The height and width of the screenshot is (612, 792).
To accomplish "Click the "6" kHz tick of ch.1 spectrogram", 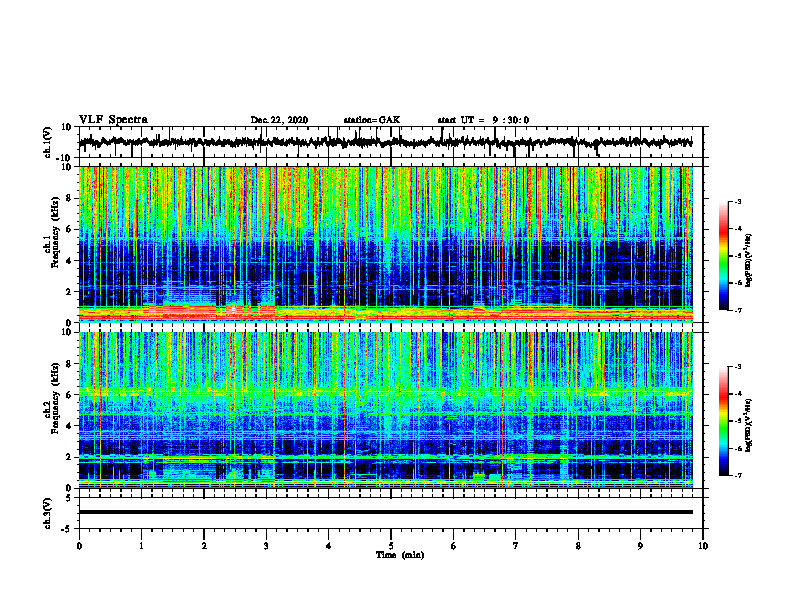I will [x=69, y=229].
